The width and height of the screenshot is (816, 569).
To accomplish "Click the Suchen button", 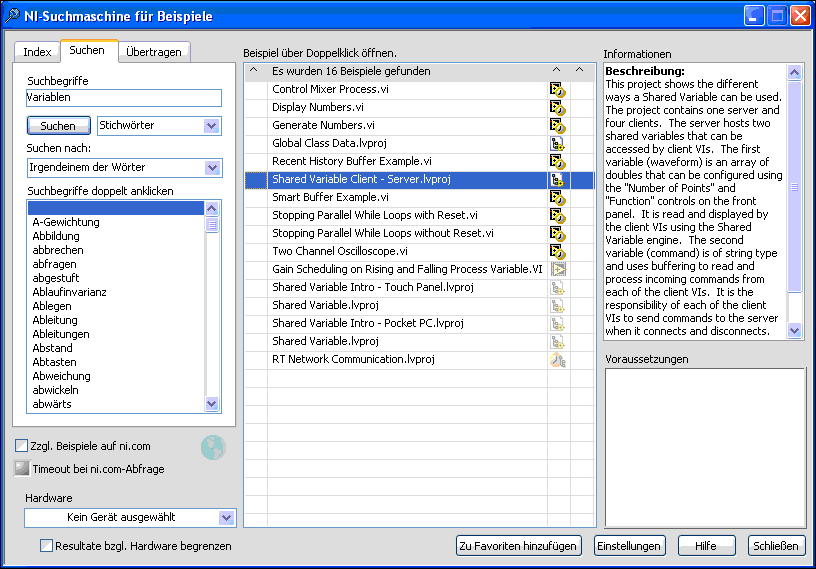I will pos(58,126).
